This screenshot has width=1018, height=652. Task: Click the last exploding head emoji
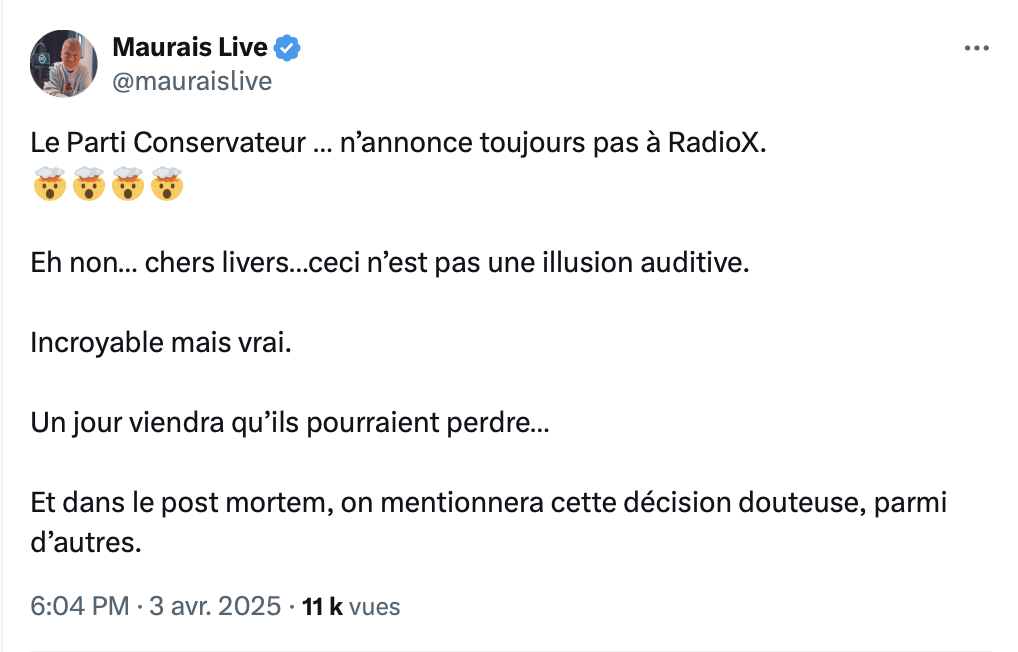click(167, 184)
